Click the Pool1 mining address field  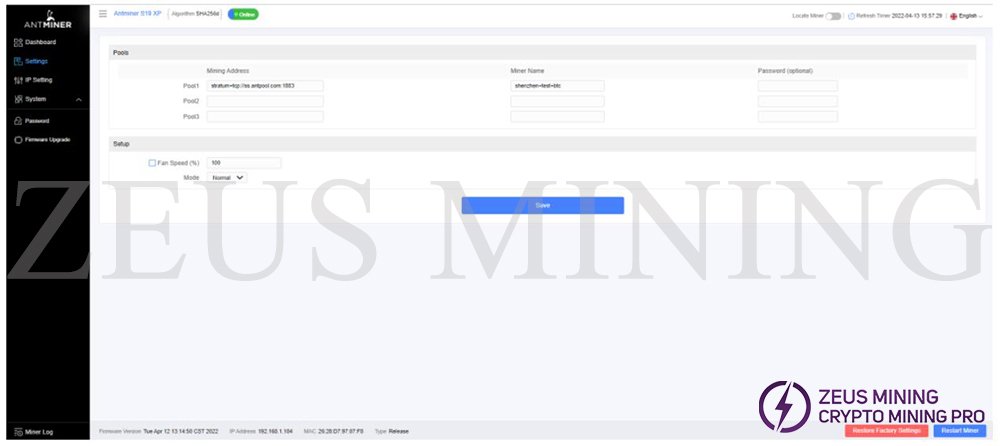(x=265, y=86)
